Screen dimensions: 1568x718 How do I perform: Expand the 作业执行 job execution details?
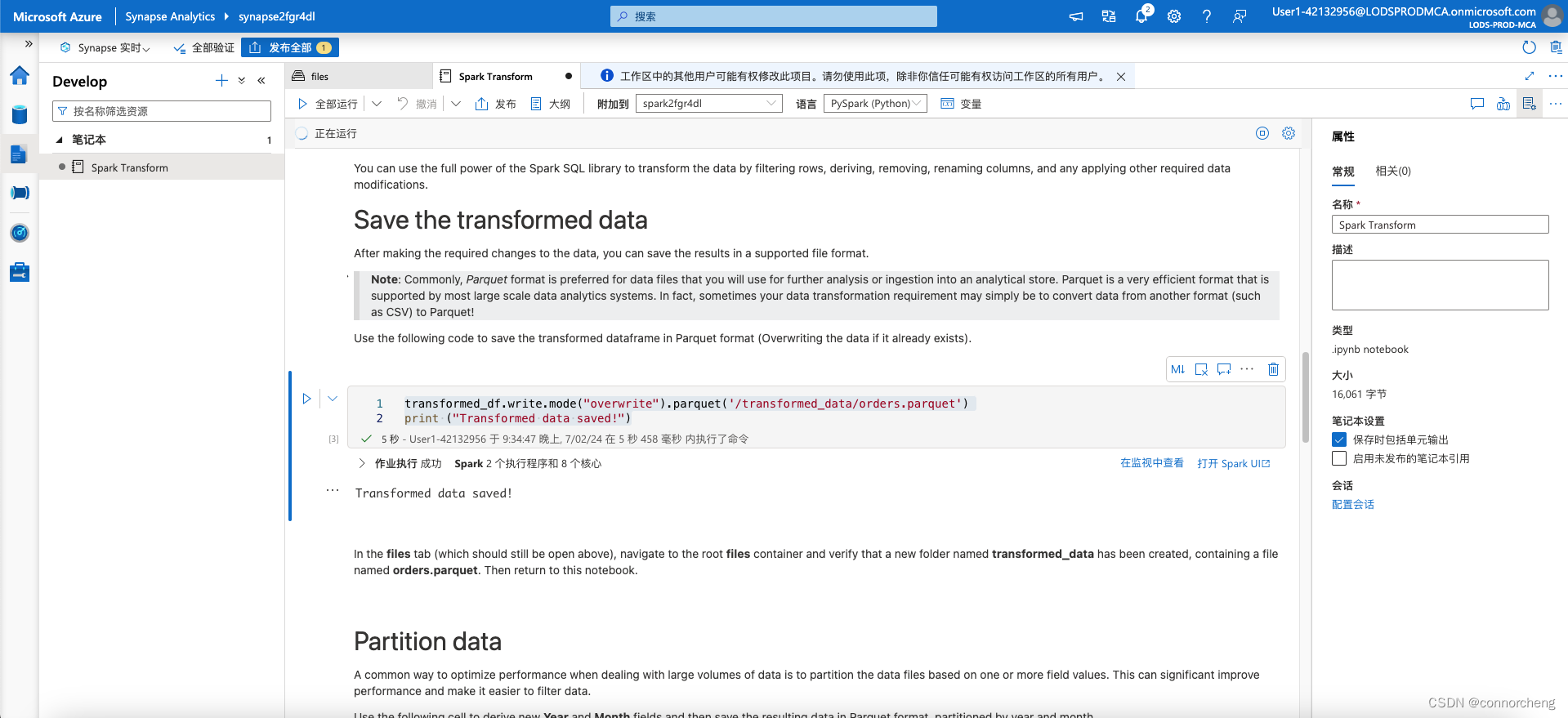[x=362, y=463]
